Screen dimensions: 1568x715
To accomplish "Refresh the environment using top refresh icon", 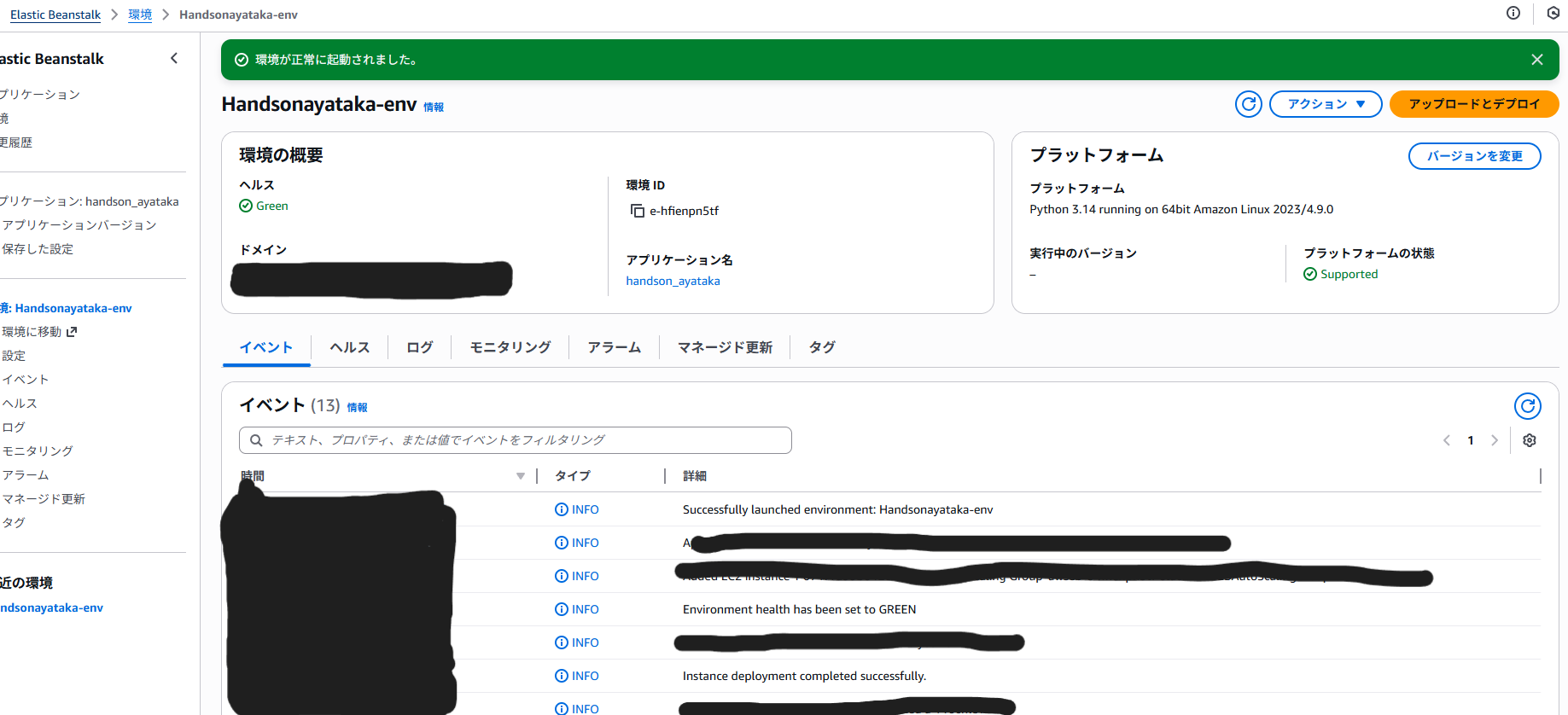I will (1249, 104).
